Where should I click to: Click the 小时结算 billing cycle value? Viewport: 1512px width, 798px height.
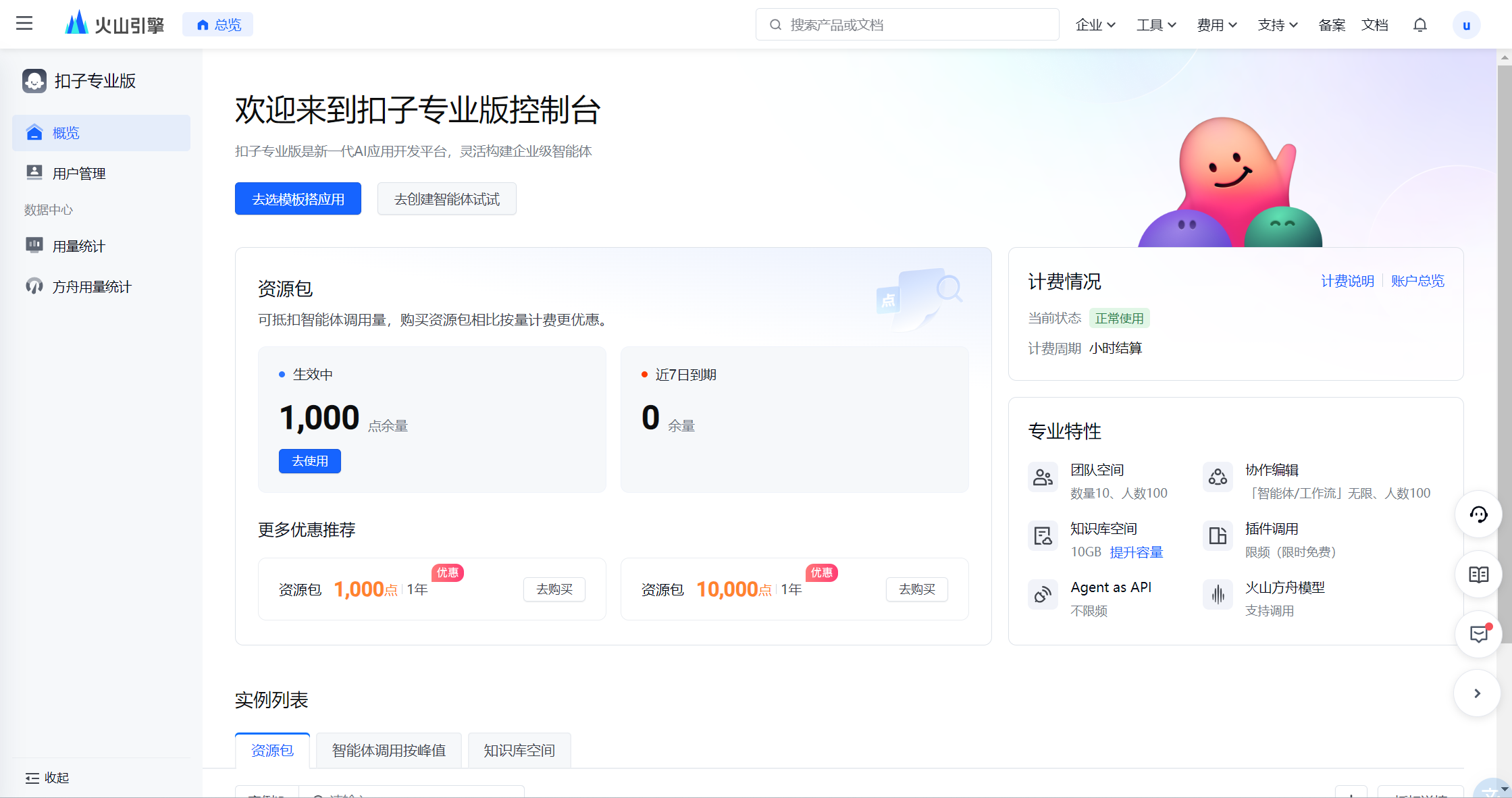click(x=1116, y=348)
